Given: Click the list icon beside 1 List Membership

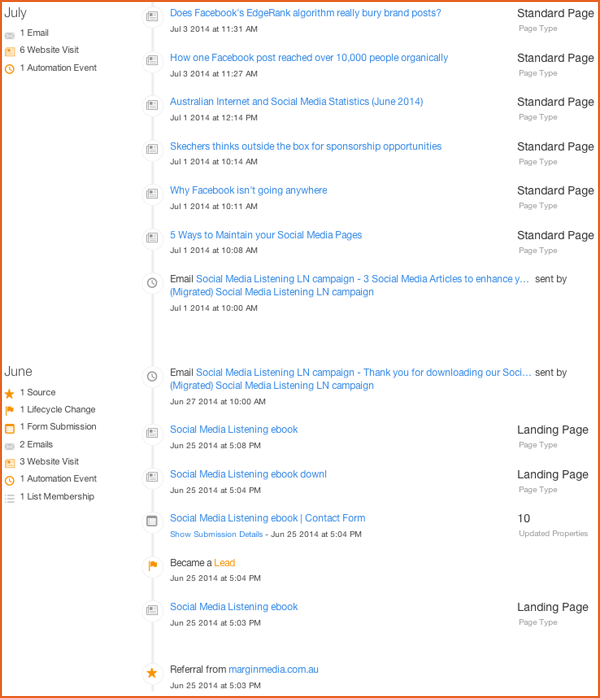Looking at the screenshot, I should [9, 498].
